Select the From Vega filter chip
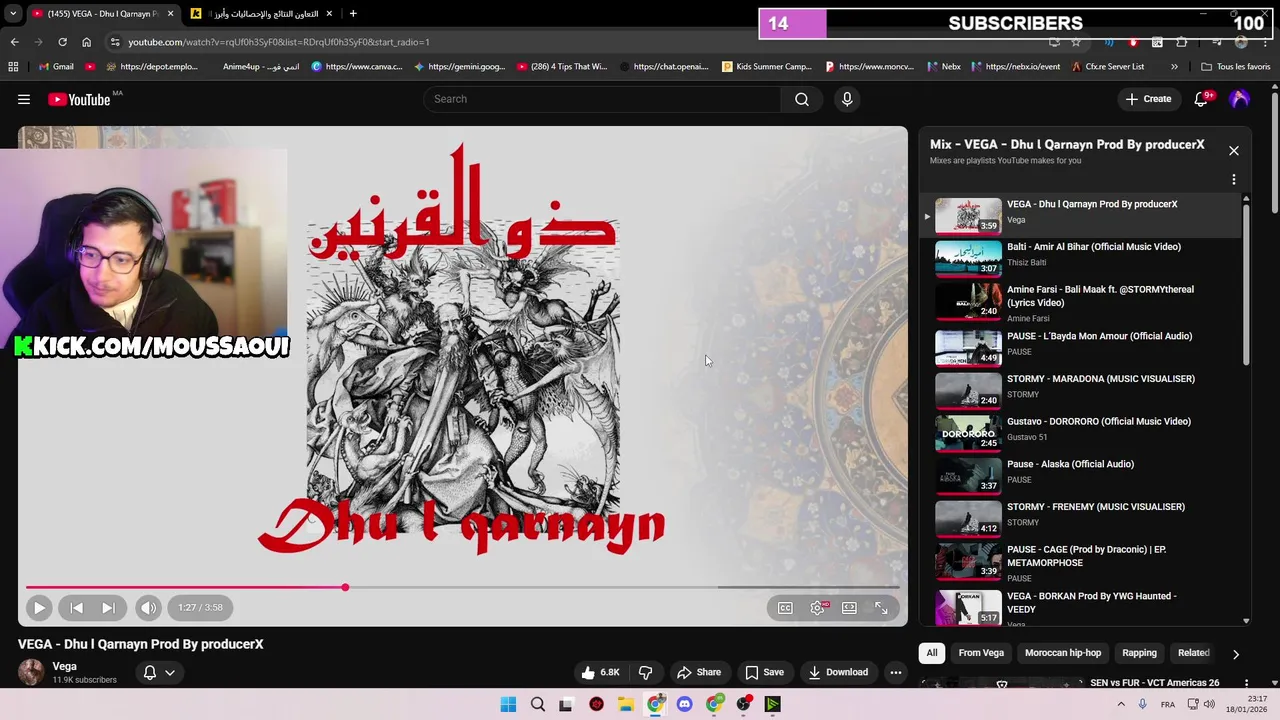 (981, 653)
